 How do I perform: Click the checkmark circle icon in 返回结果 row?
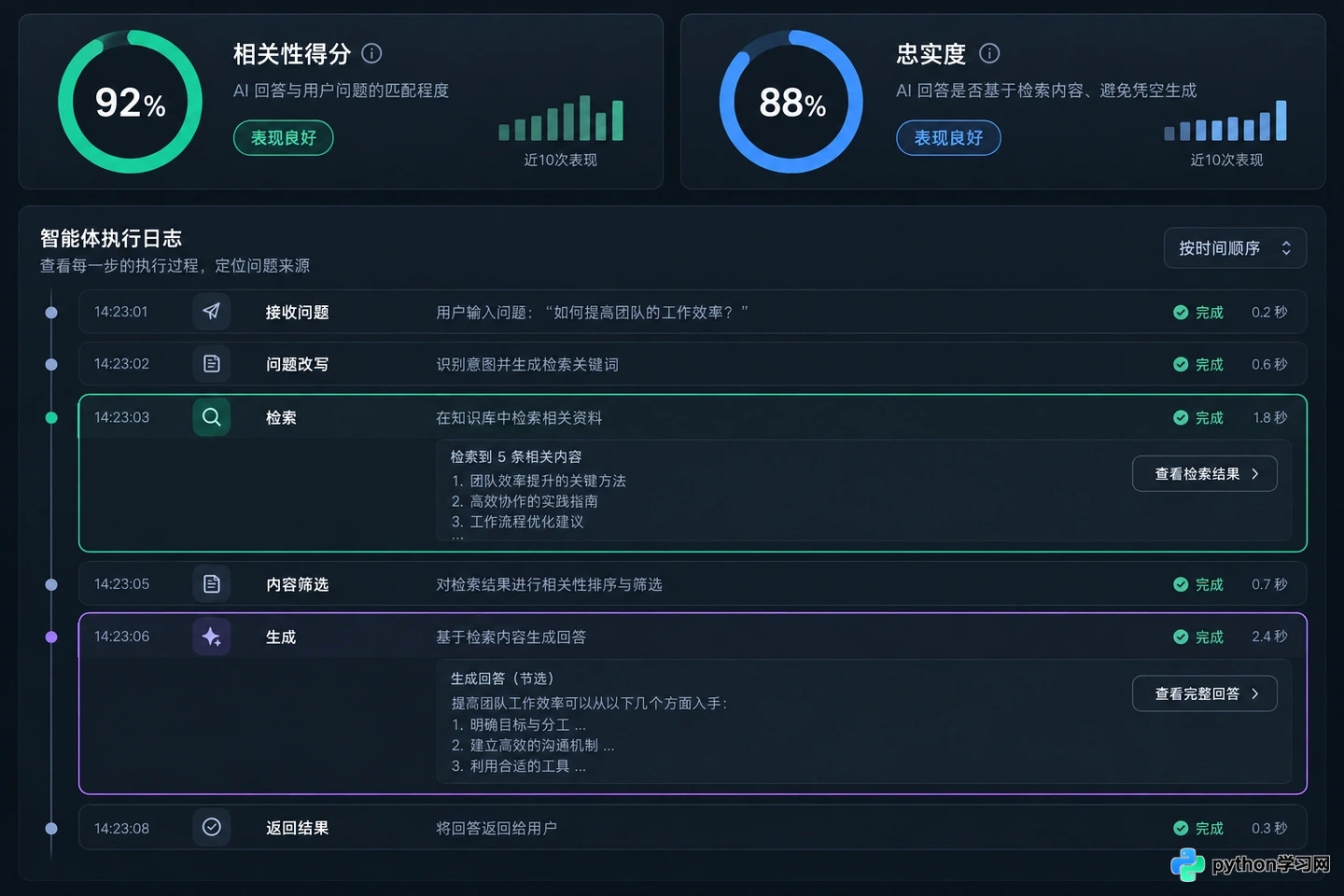pyautogui.click(x=212, y=827)
